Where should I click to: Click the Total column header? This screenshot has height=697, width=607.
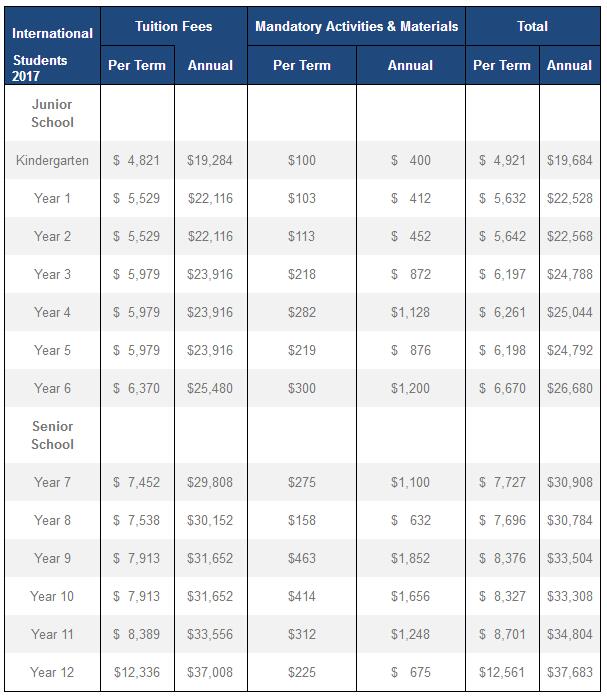(532, 26)
